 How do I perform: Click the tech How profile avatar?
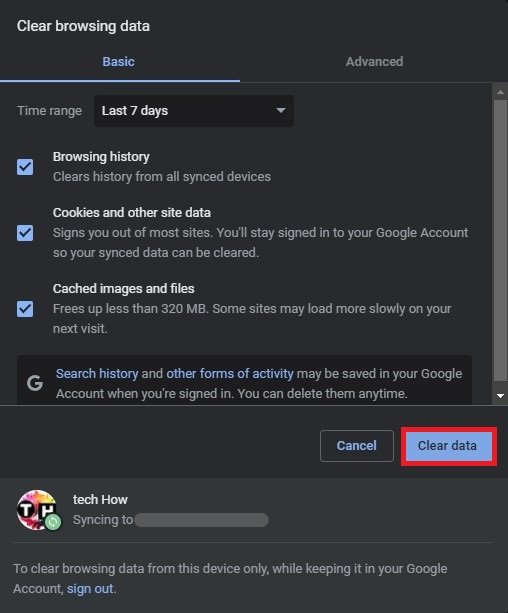tap(37, 509)
